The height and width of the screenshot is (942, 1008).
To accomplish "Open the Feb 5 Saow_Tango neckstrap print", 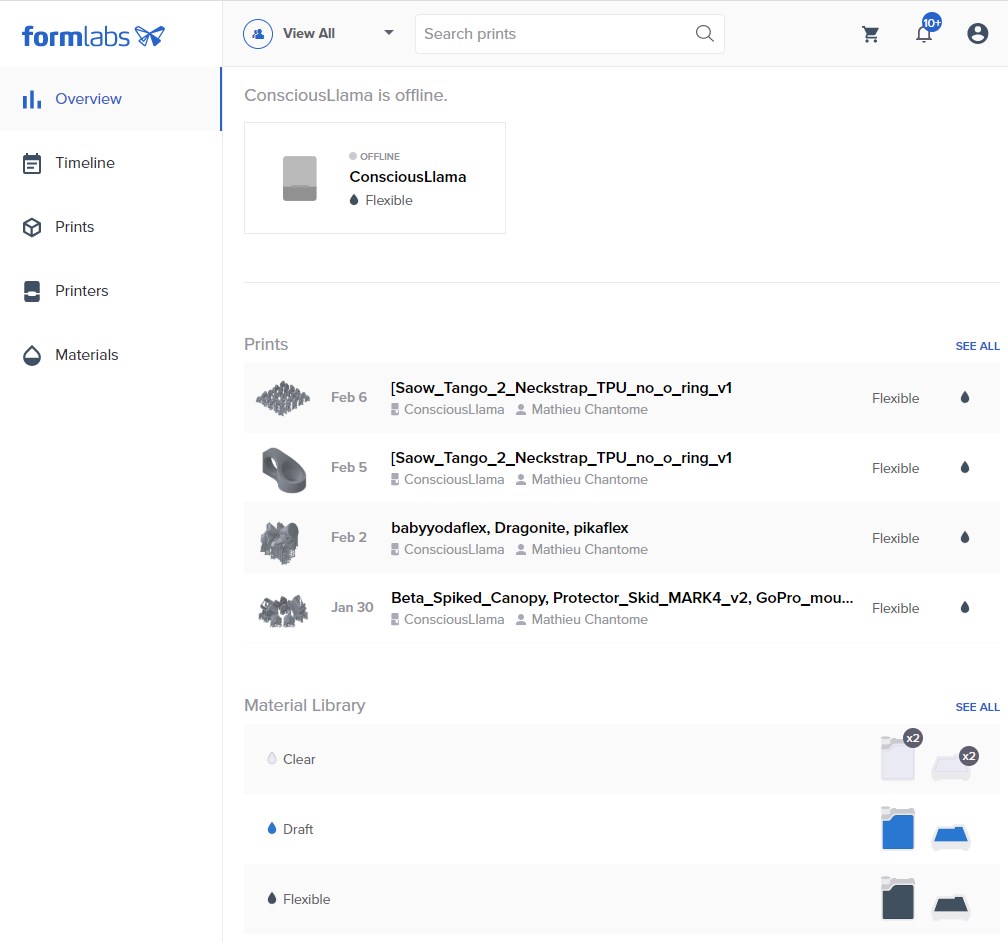I will pyautogui.click(x=561, y=458).
